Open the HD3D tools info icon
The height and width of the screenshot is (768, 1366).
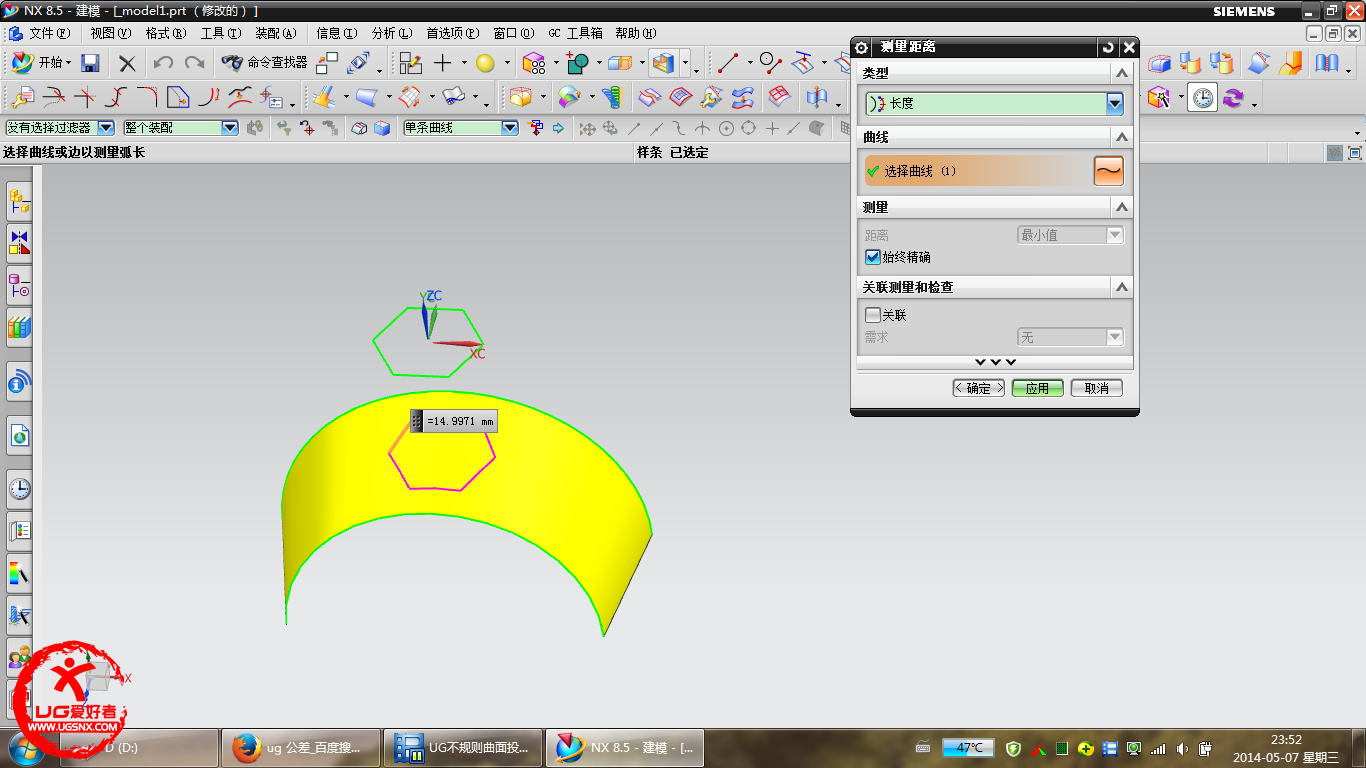pos(19,381)
